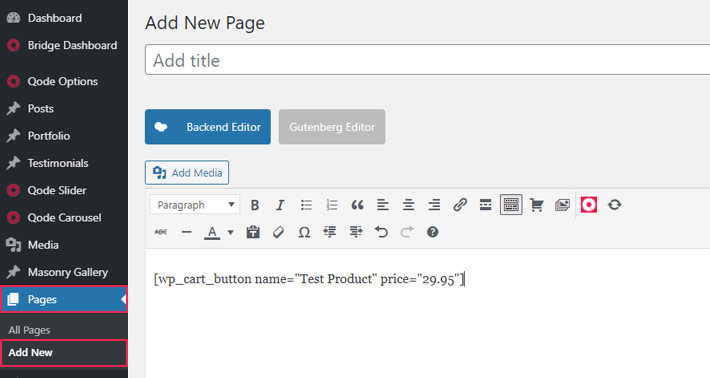Toggle italic formatting in editor toolbar

coord(280,205)
